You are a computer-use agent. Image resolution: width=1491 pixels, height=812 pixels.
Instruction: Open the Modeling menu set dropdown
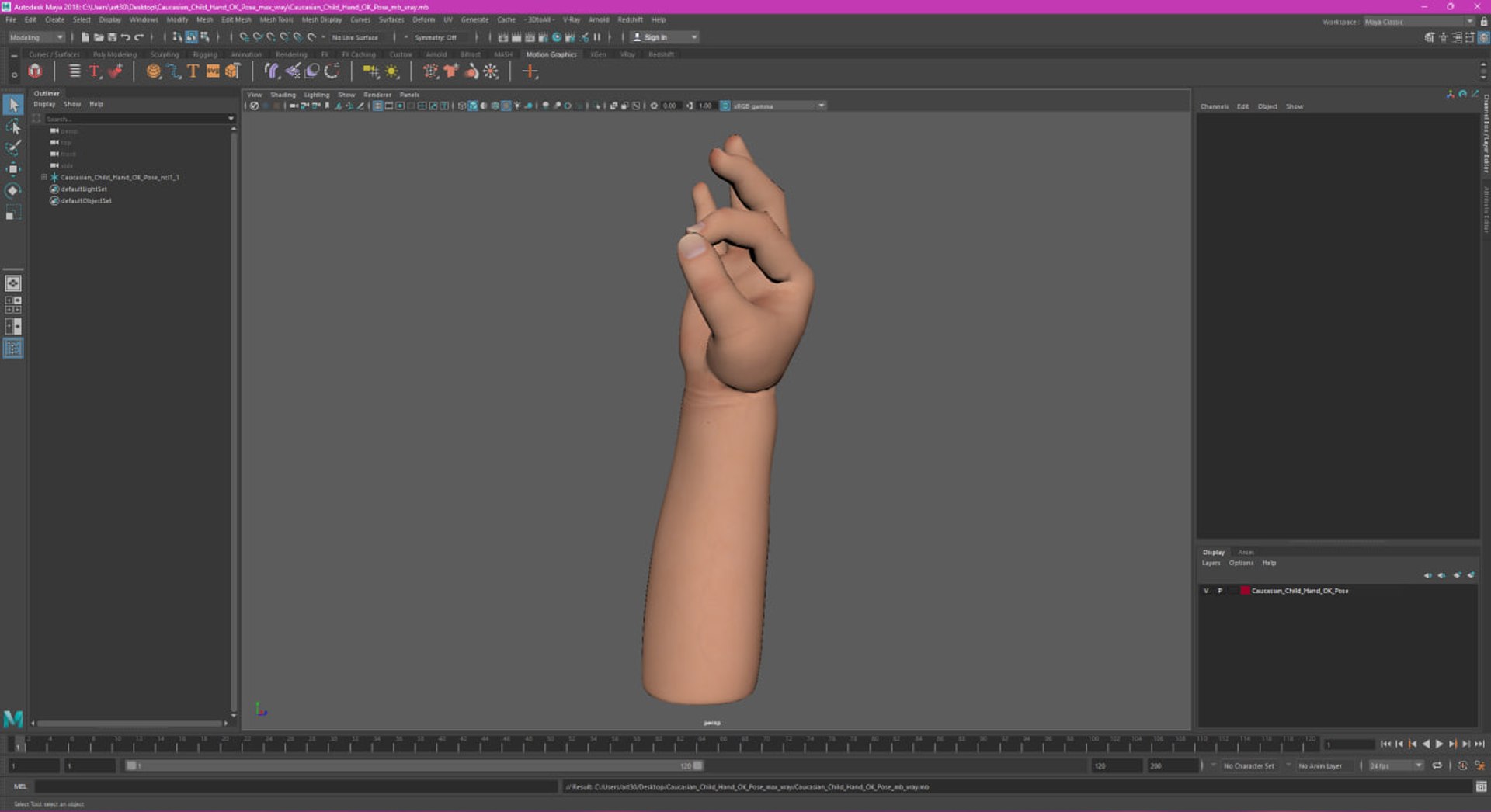(36, 37)
